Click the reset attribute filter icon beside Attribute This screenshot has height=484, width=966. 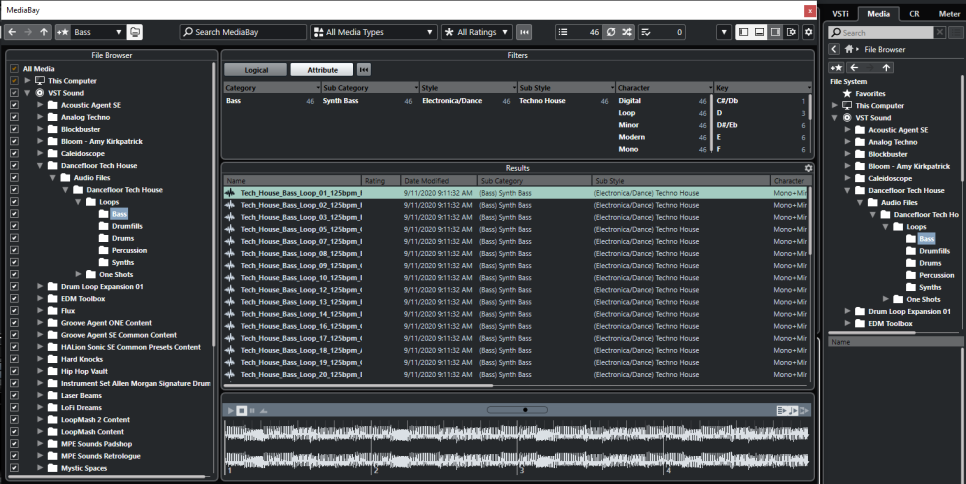click(363, 70)
